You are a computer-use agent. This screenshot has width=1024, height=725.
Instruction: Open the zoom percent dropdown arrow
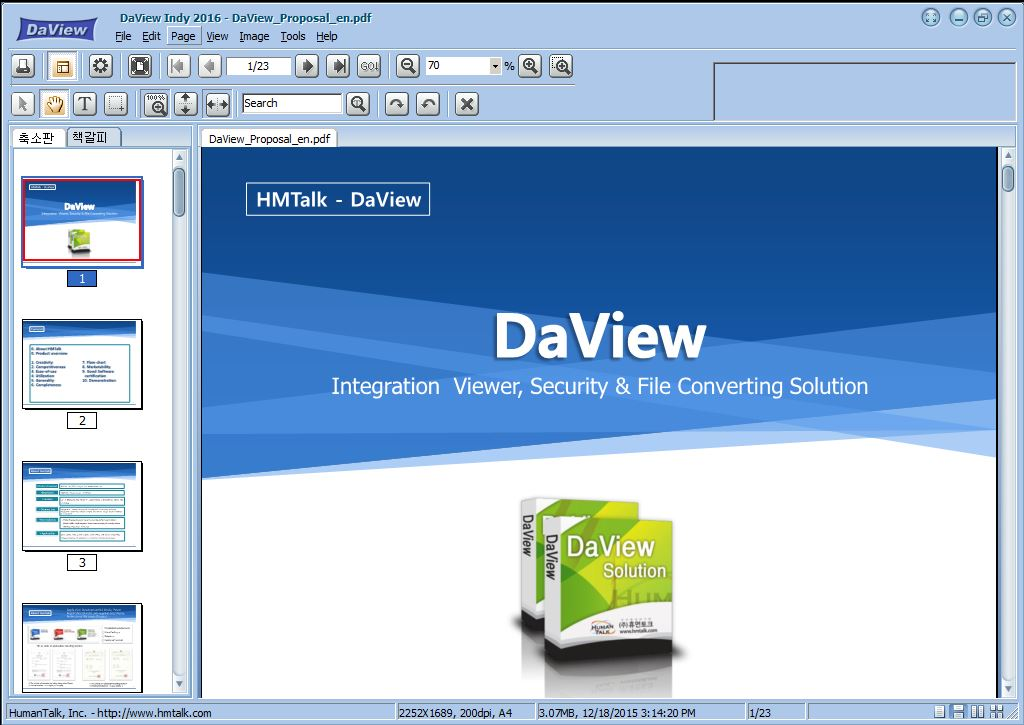[495, 66]
